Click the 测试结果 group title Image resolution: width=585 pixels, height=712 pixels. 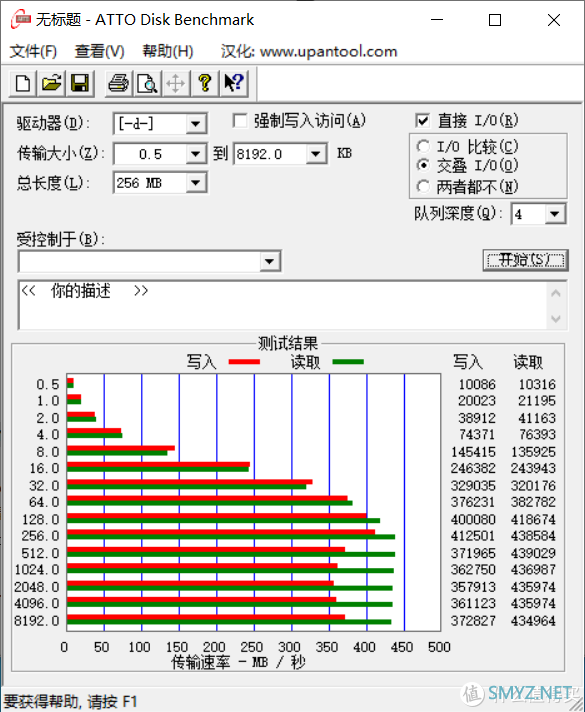[x=288, y=343]
